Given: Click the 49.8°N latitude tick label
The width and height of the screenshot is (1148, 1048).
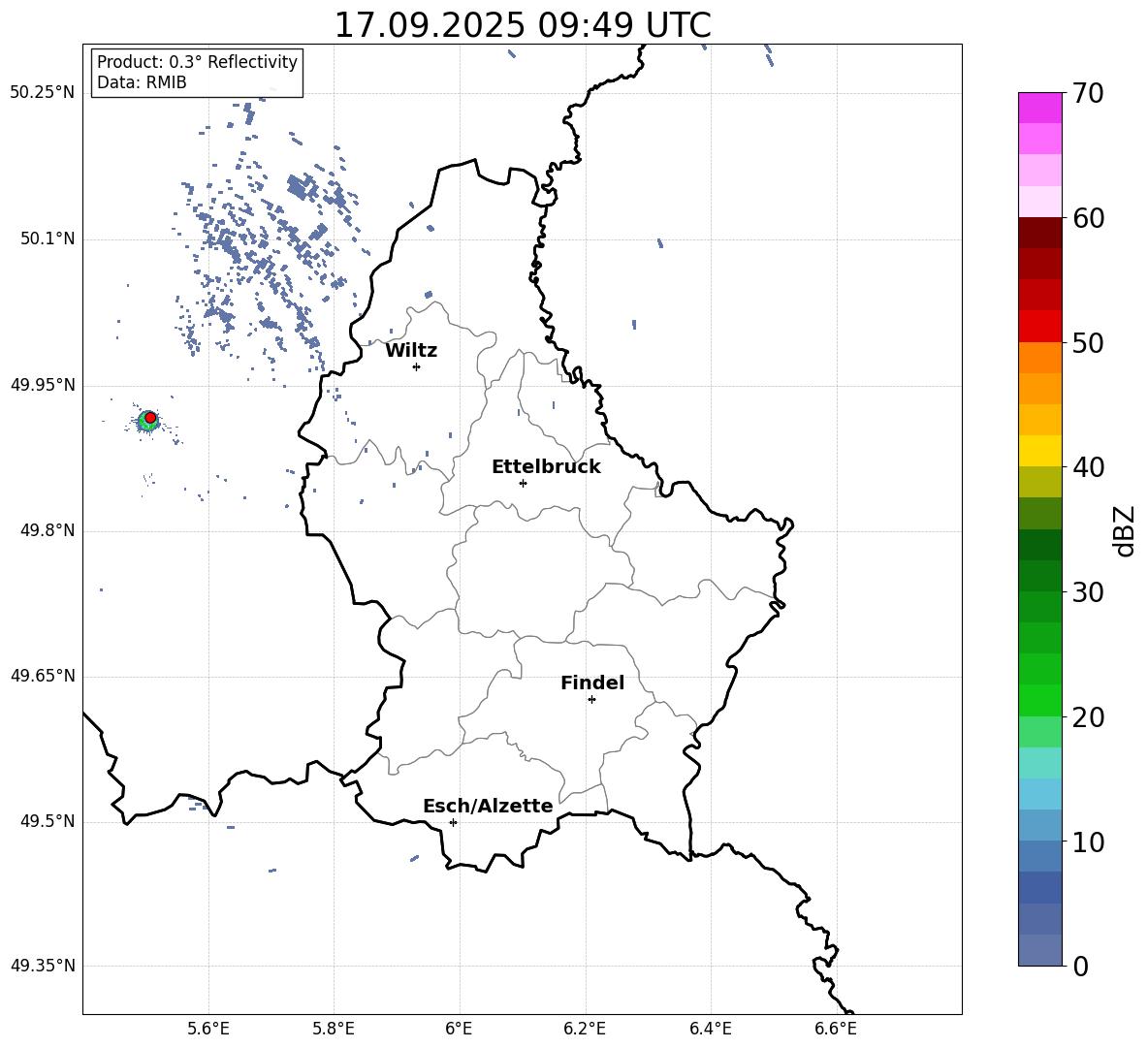Looking at the screenshot, I should click(x=48, y=530).
